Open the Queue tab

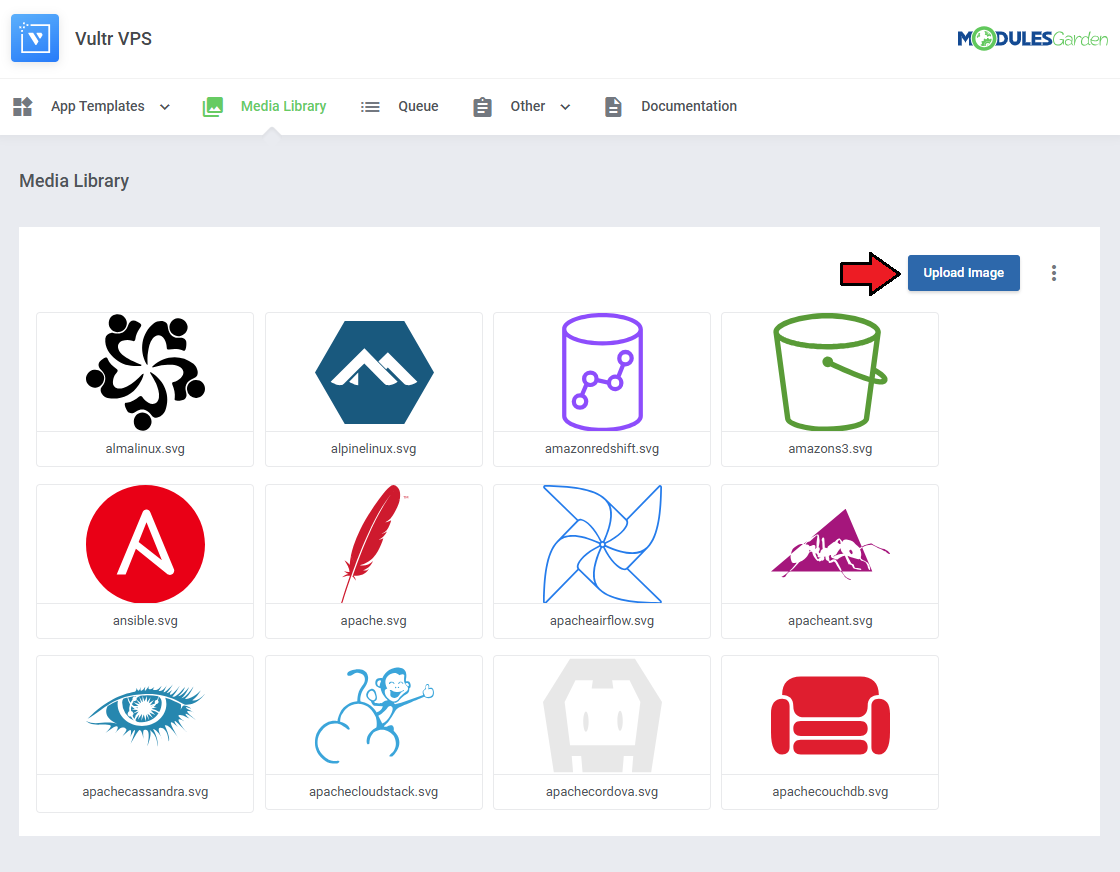(x=419, y=106)
